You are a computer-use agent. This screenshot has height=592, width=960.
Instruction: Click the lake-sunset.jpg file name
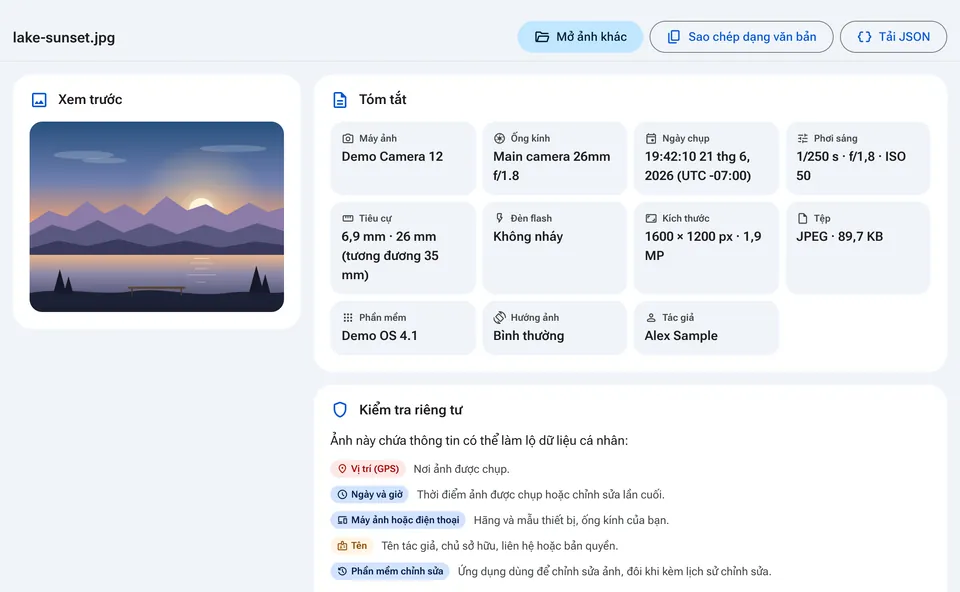[x=64, y=37]
